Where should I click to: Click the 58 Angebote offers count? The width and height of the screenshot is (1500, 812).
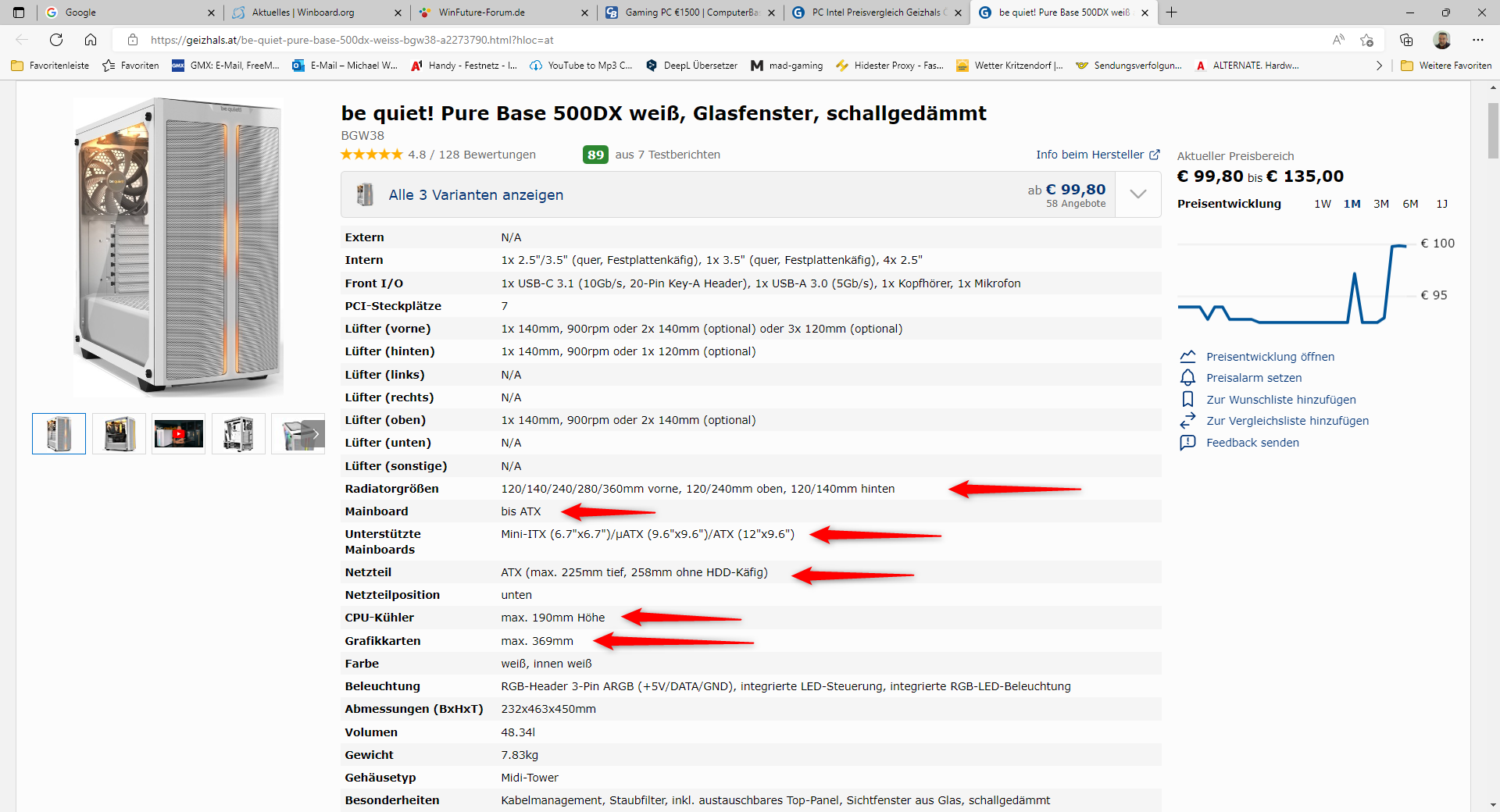pos(1076,204)
